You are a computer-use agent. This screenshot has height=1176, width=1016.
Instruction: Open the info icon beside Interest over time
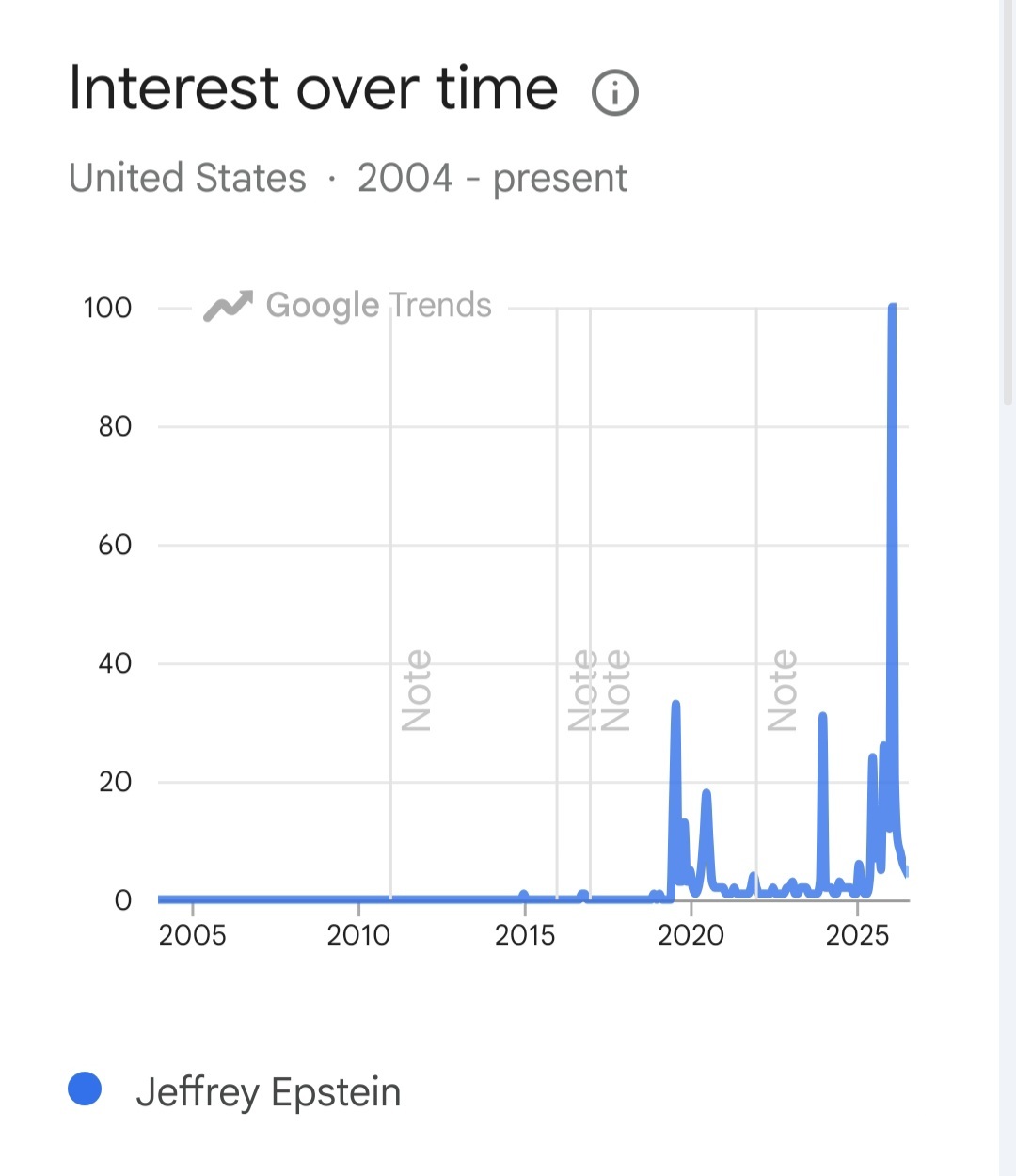(614, 92)
